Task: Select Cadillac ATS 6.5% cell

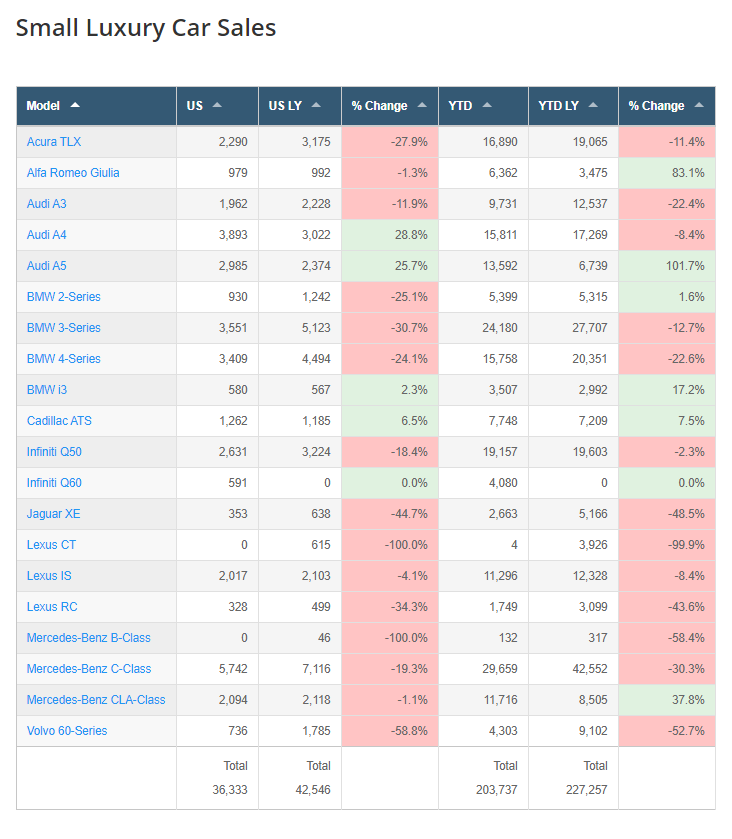Action: click(x=390, y=421)
